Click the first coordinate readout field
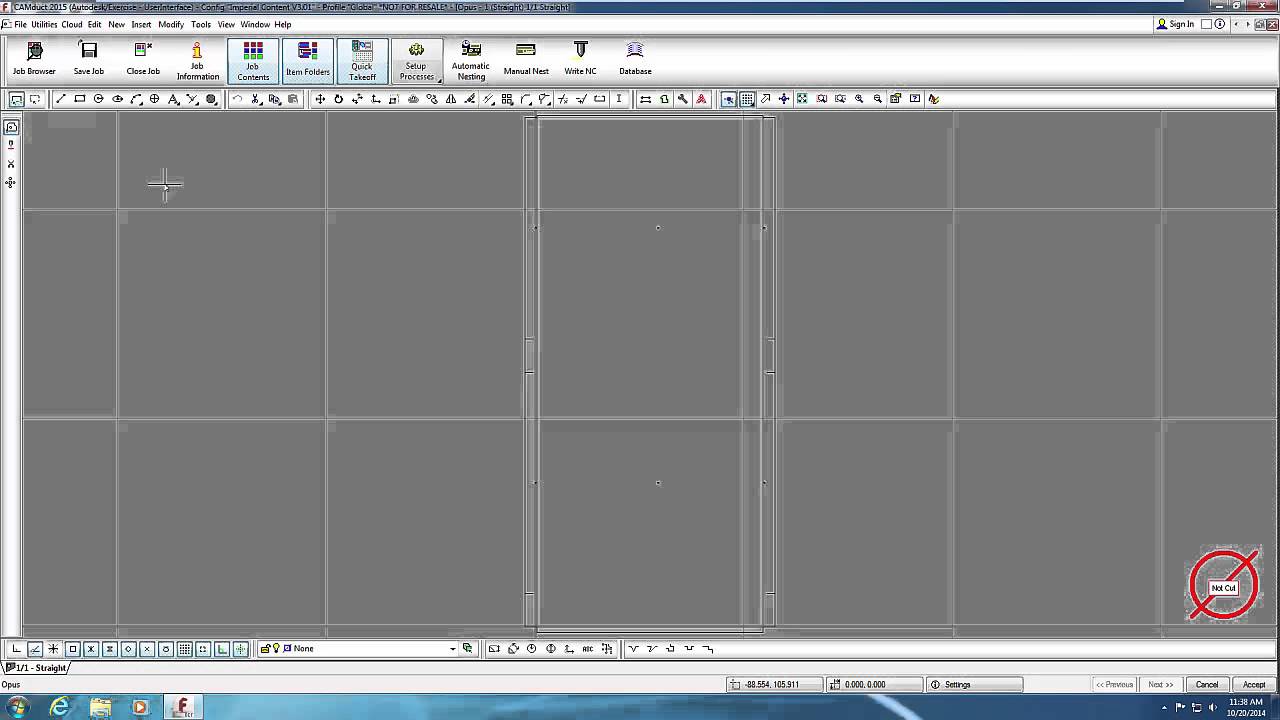The height and width of the screenshot is (720, 1280). pyautogui.click(x=774, y=685)
